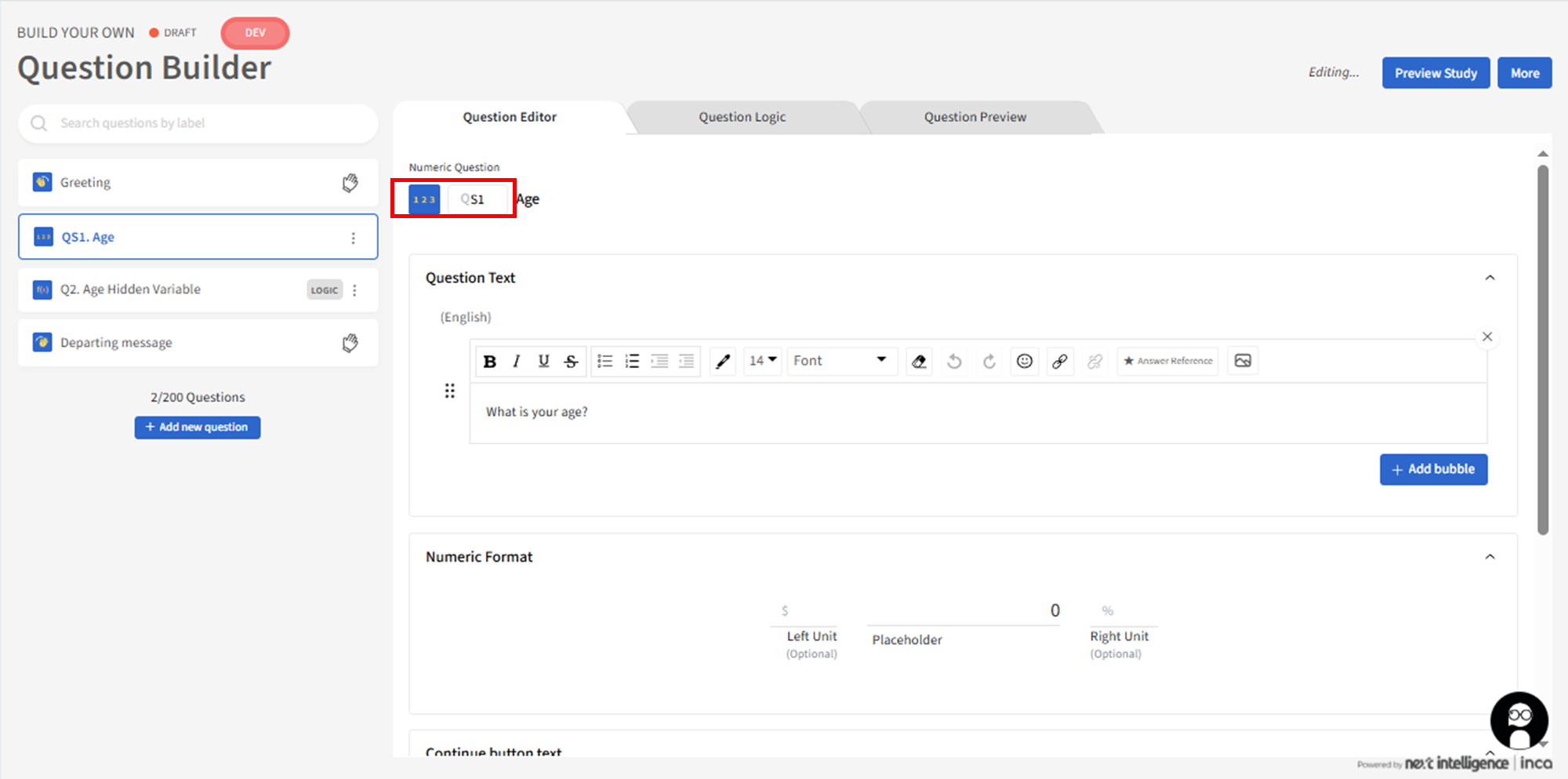
Task: Toggle bold formatting in the text editor
Action: [x=490, y=362]
